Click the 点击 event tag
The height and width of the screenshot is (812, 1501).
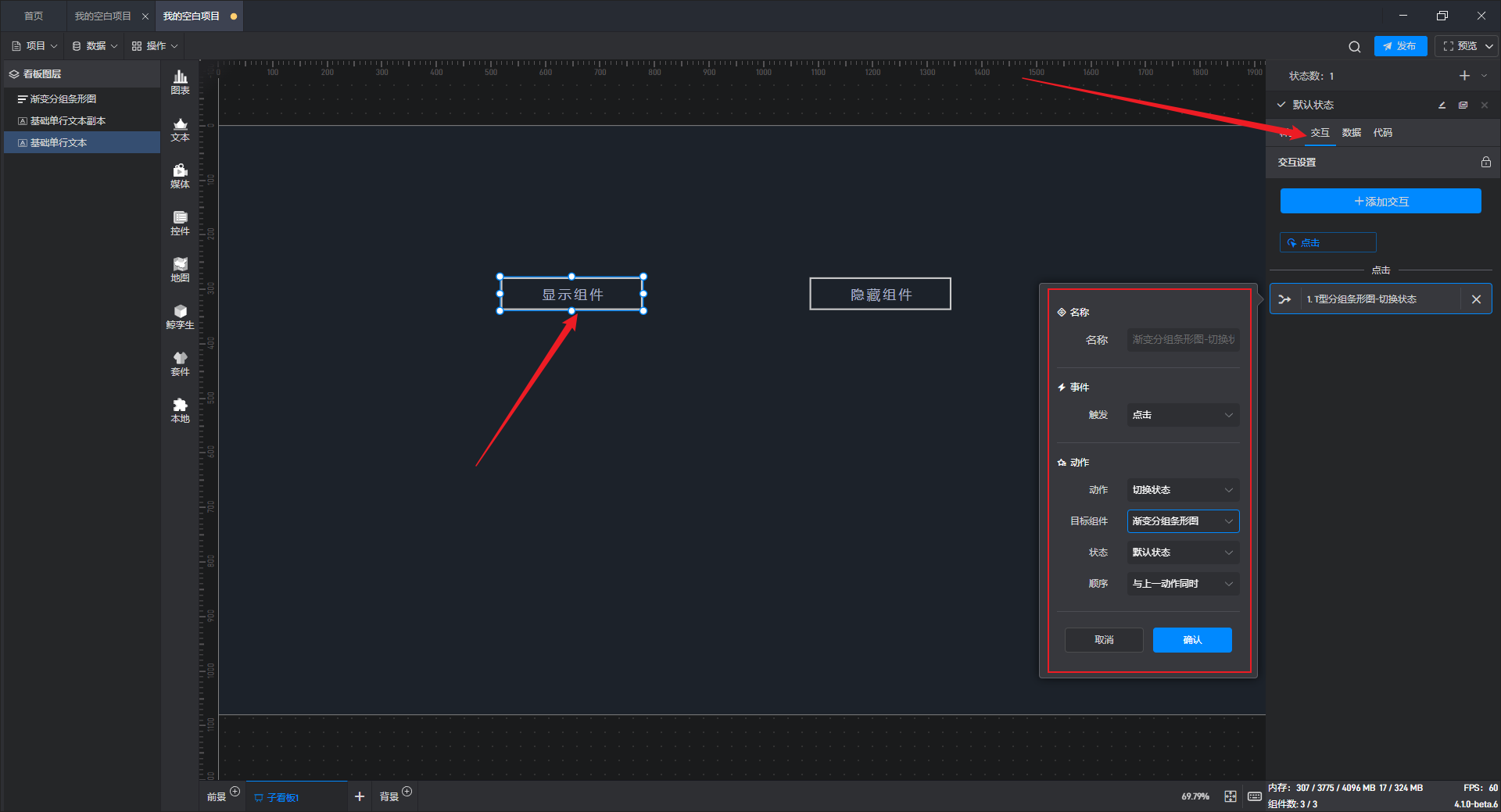point(1327,243)
